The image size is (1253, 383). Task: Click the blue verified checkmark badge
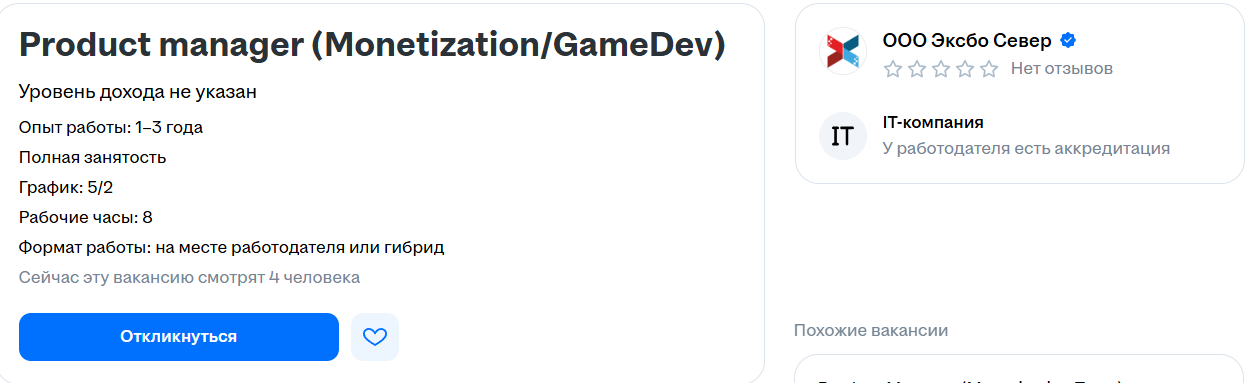click(x=1068, y=41)
